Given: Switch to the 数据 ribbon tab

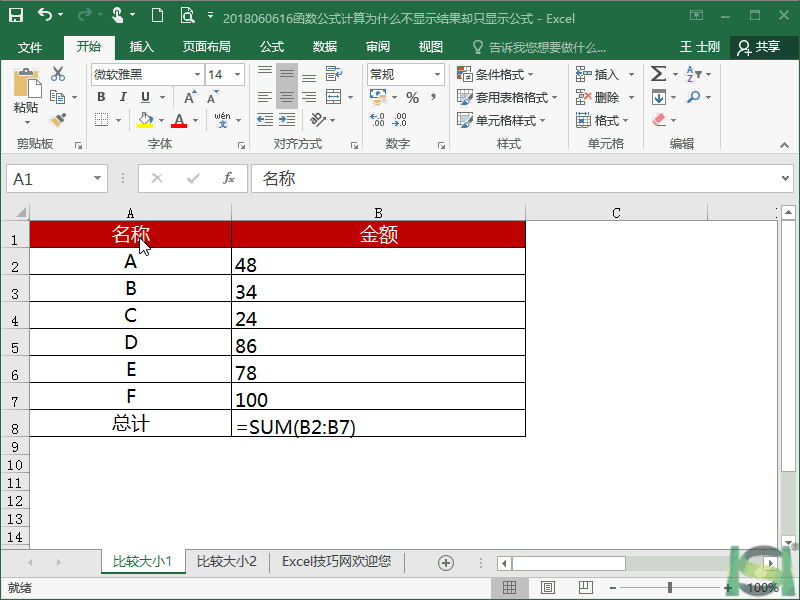Looking at the screenshot, I should 324,47.
